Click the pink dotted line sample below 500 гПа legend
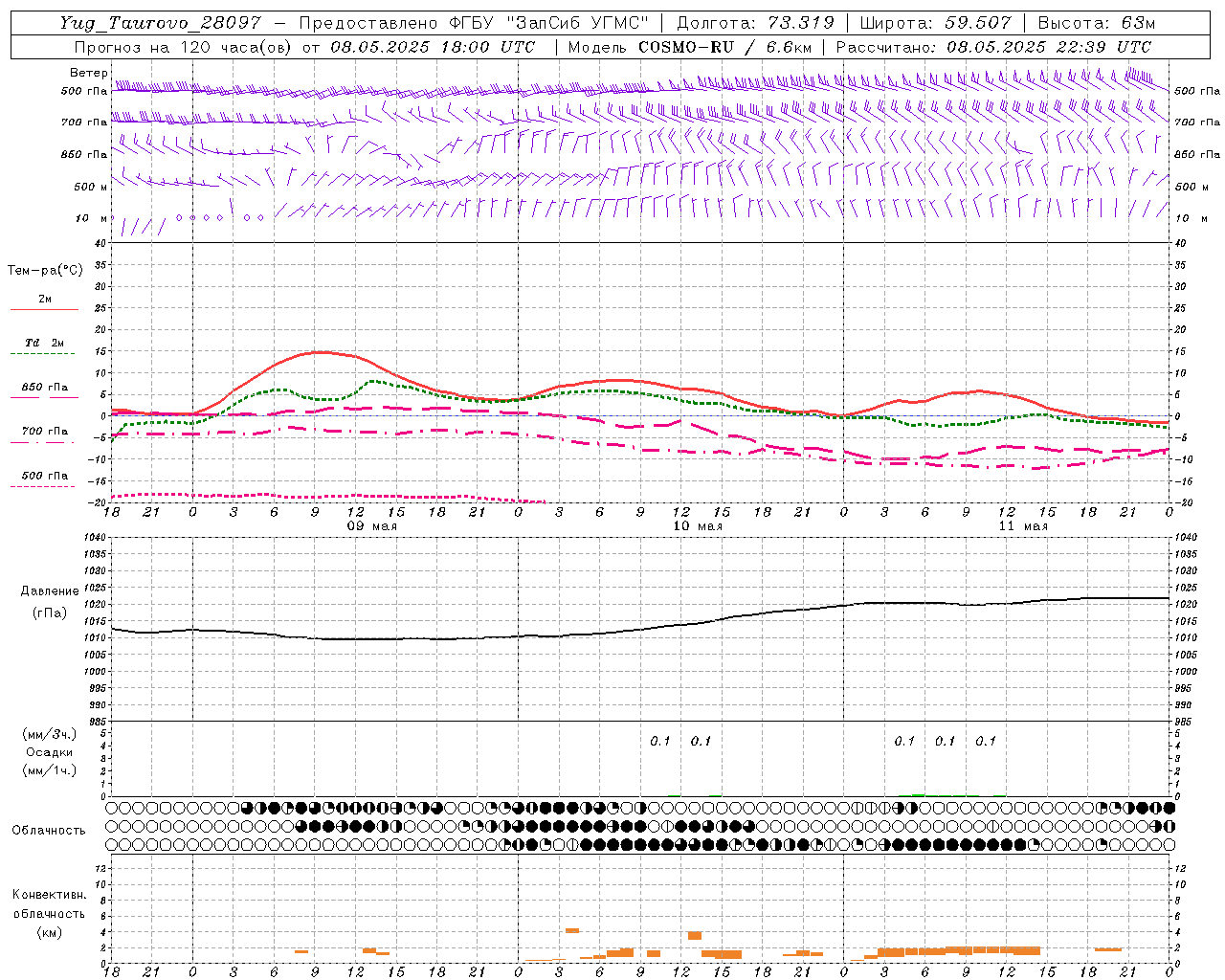 44,486
